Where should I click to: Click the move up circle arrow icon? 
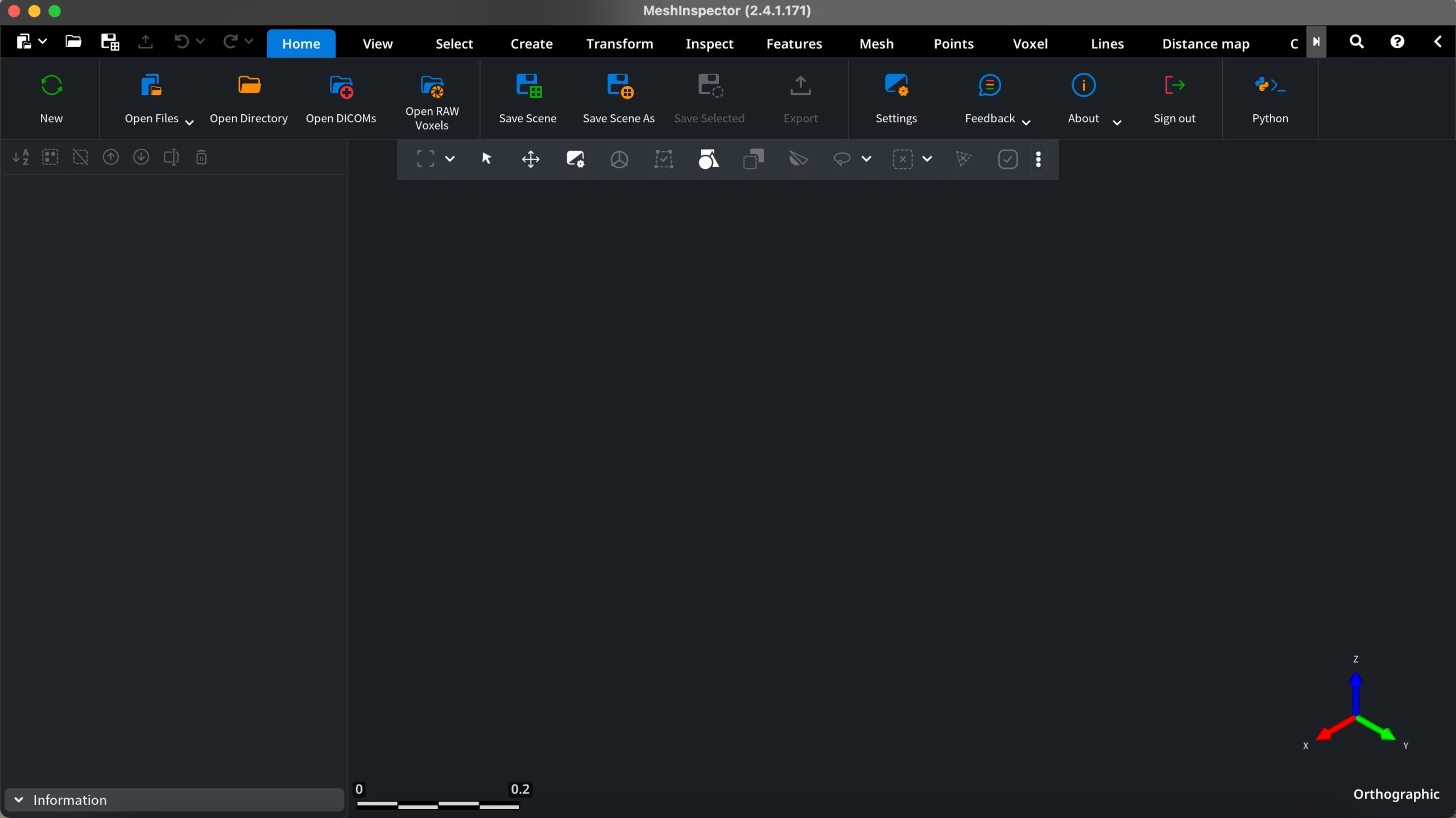(111, 157)
